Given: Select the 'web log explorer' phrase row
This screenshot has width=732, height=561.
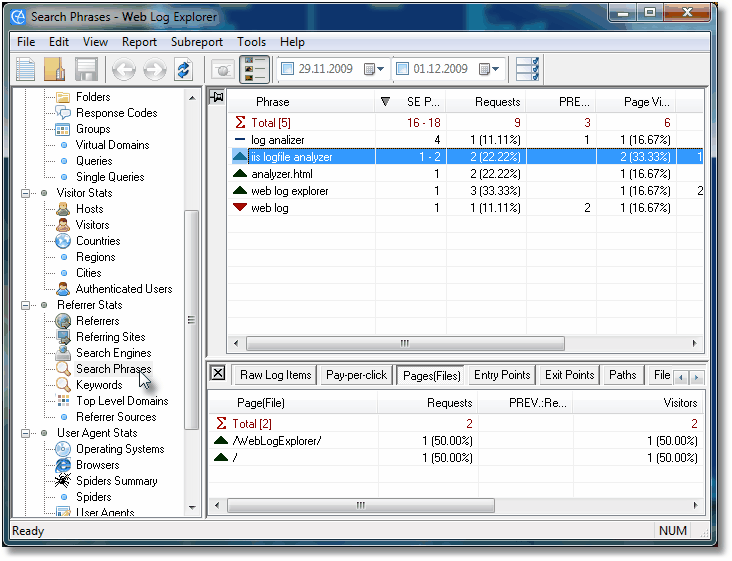Looking at the screenshot, I should click(465, 191).
